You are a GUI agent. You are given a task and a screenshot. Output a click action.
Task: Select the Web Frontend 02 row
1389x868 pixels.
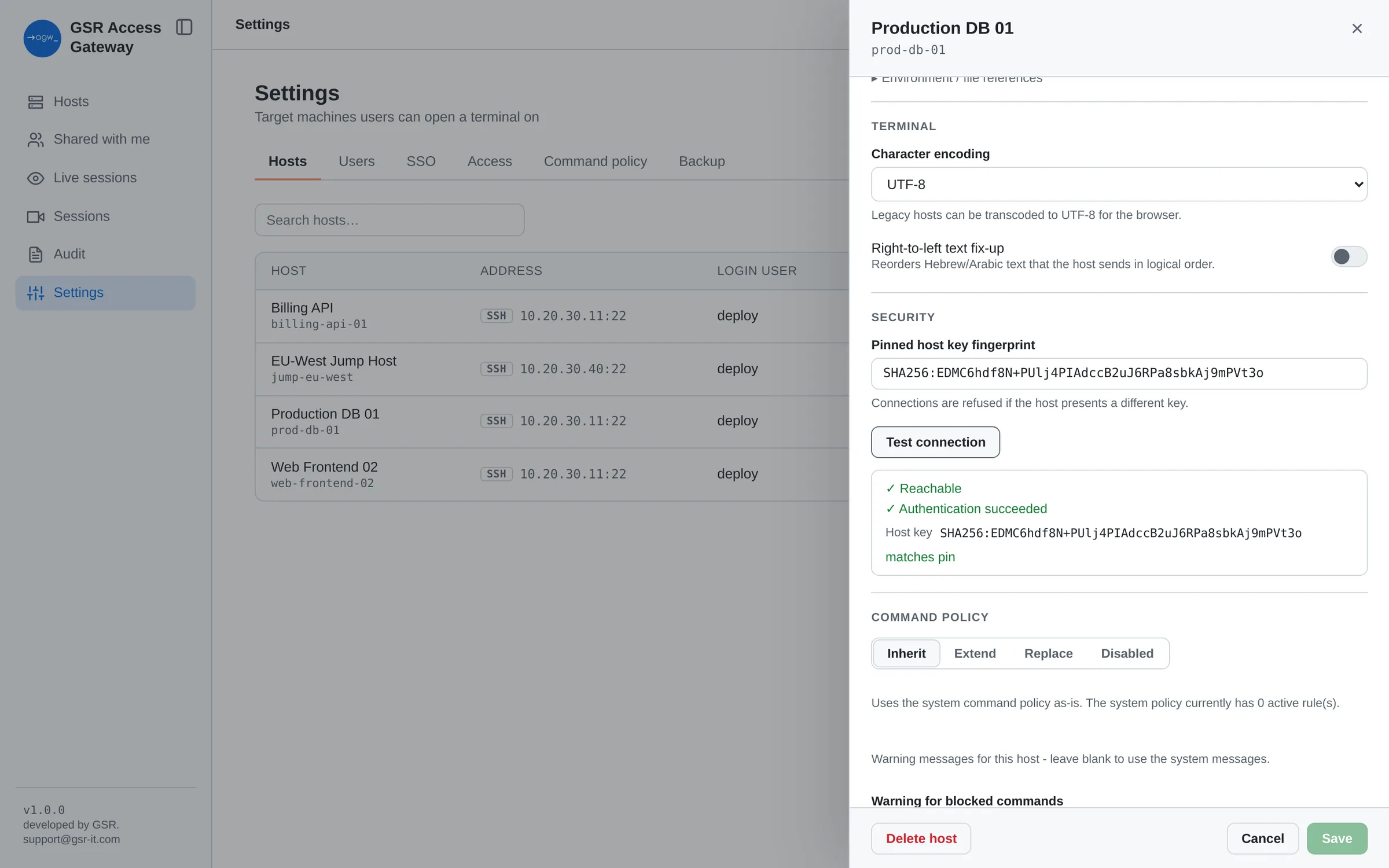click(x=552, y=475)
